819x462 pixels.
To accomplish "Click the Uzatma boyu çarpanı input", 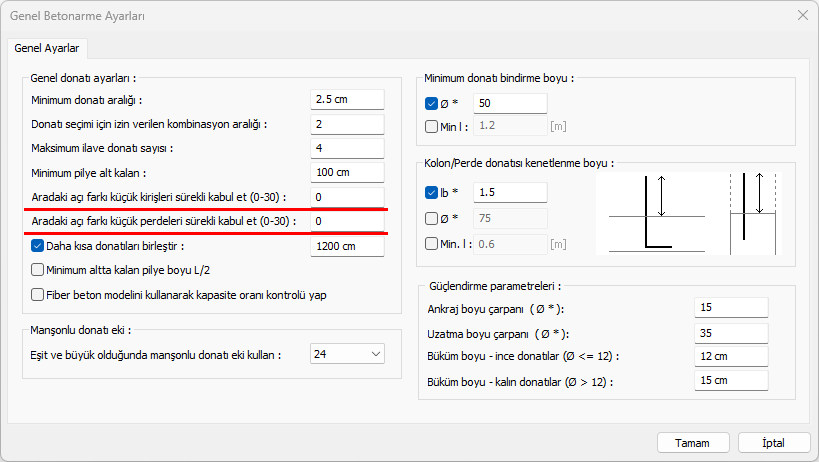I will click(x=730, y=333).
